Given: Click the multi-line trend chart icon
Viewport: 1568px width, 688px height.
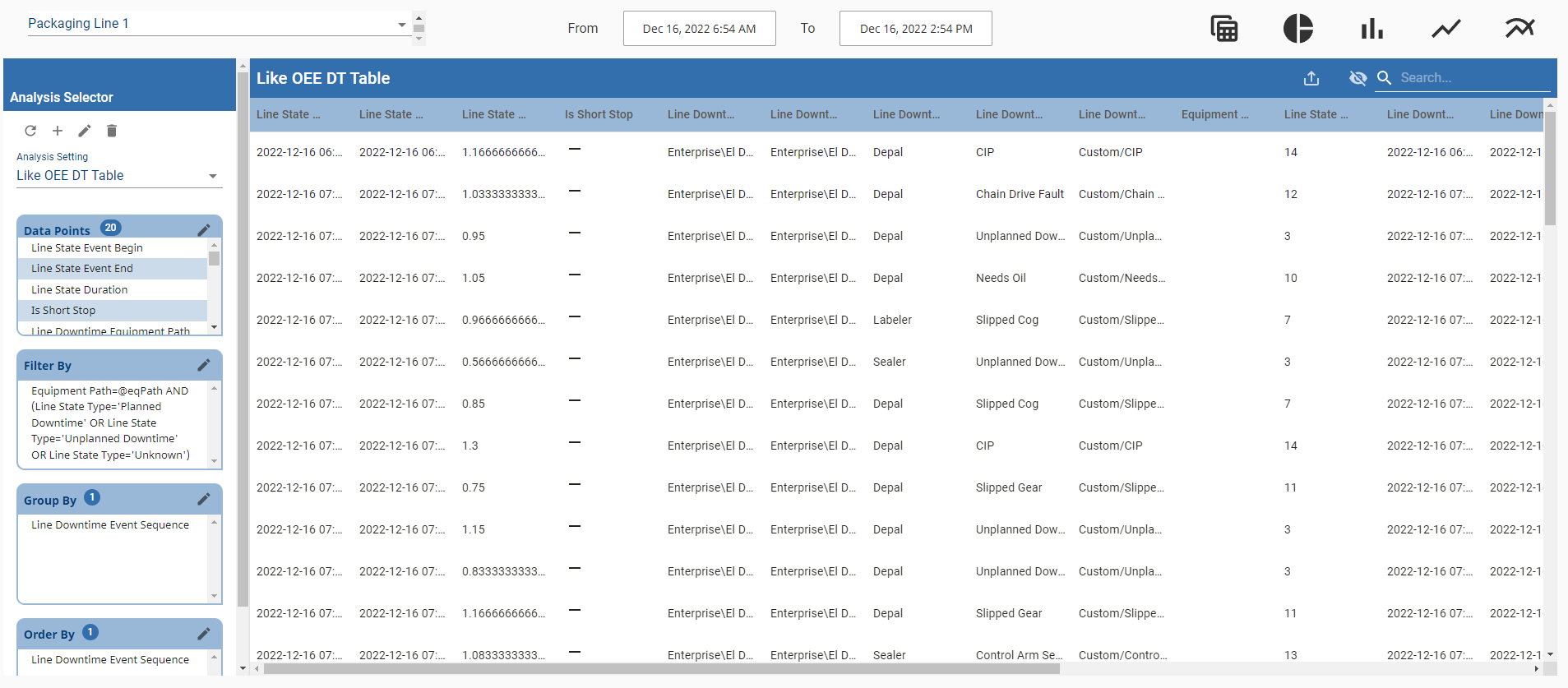Looking at the screenshot, I should 1519,29.
